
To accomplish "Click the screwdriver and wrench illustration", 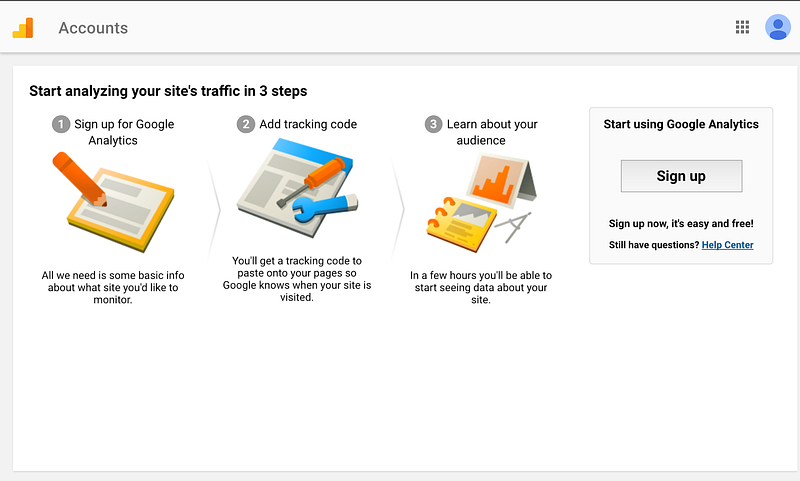I will tap(297, 188).
